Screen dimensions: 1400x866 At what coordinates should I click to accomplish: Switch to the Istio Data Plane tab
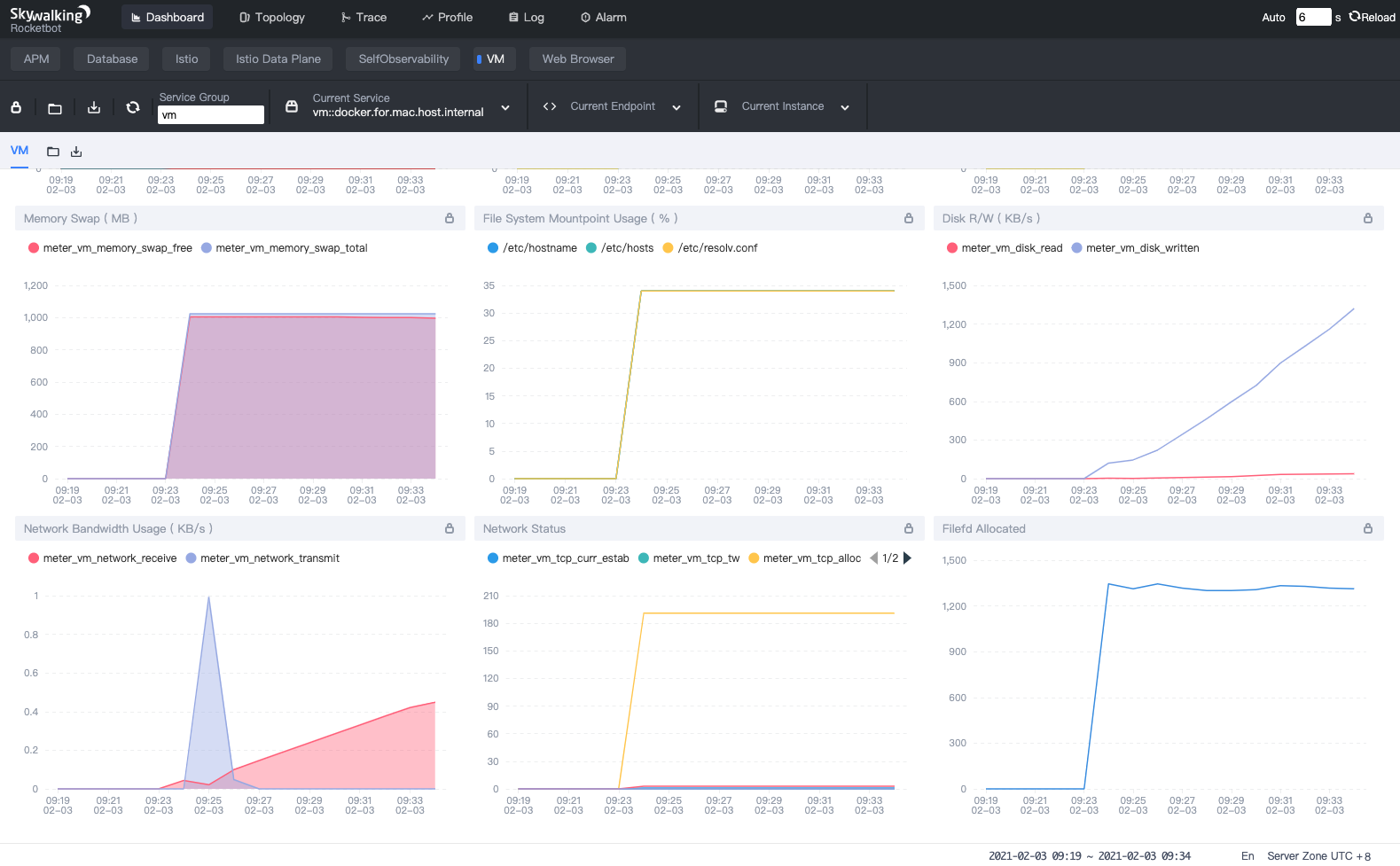pyautogui.click(x=278, y=59)
